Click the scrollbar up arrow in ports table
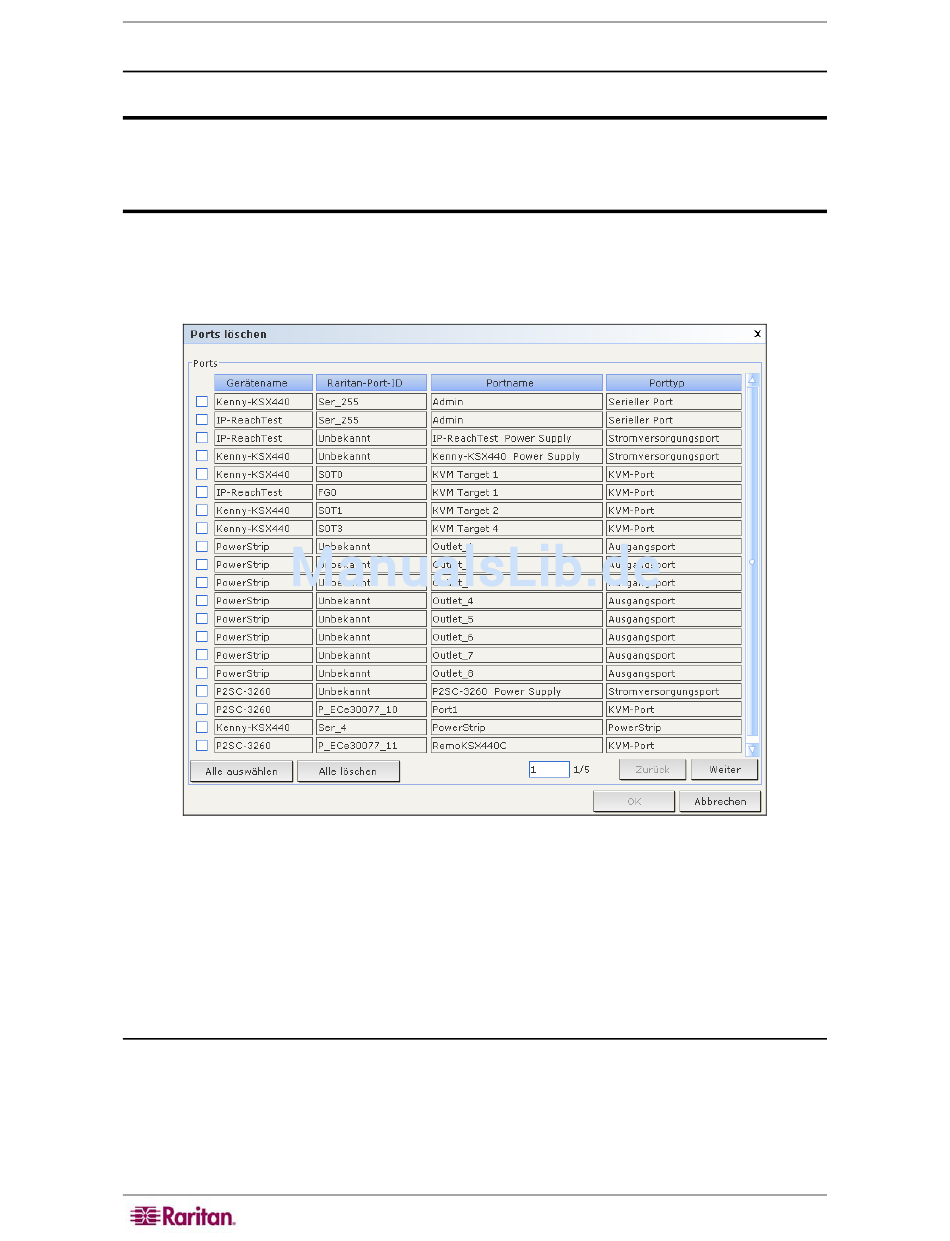This screenshot has height=1241, width=950. coord(752,380)
